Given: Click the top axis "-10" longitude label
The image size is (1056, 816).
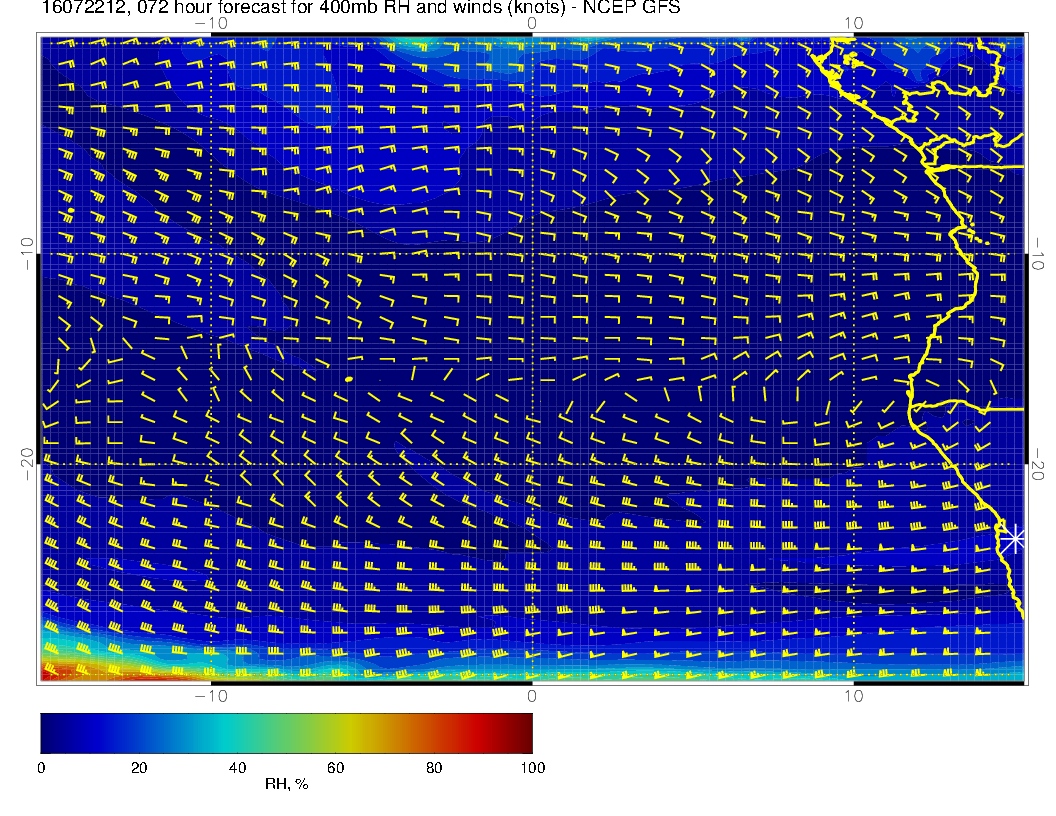Looking at the screenshot, I should pos(210,22).
